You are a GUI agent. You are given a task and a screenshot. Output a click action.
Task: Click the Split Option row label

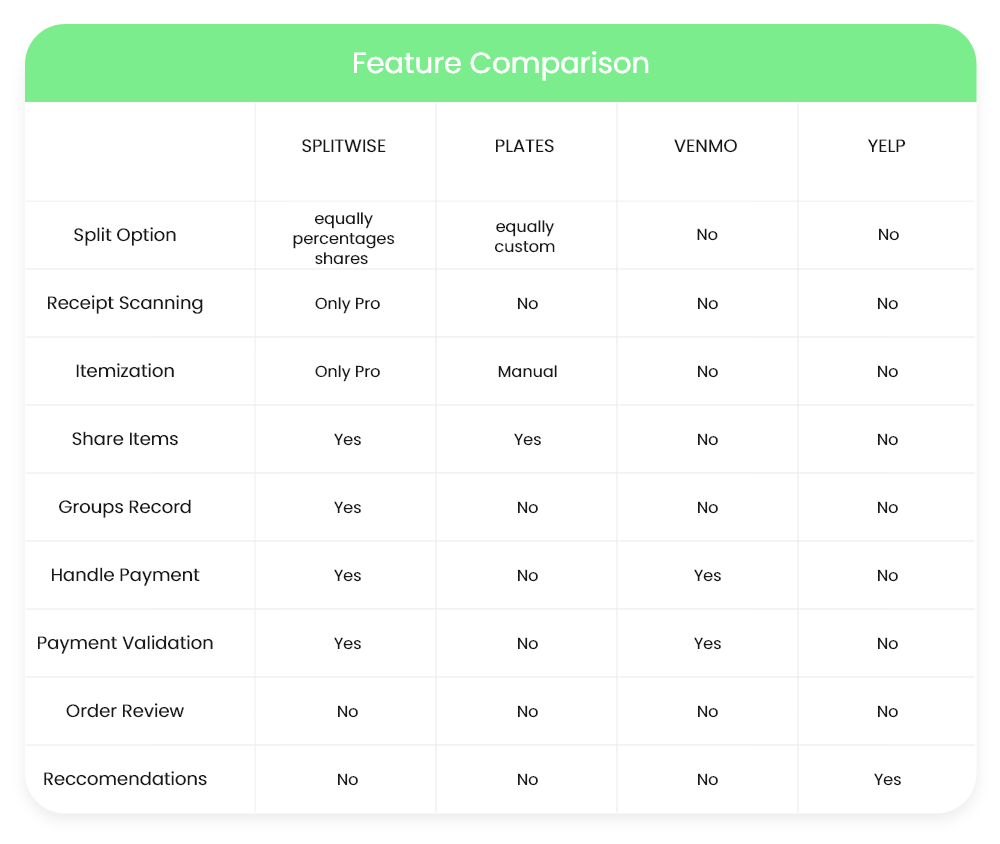(125, 235)
